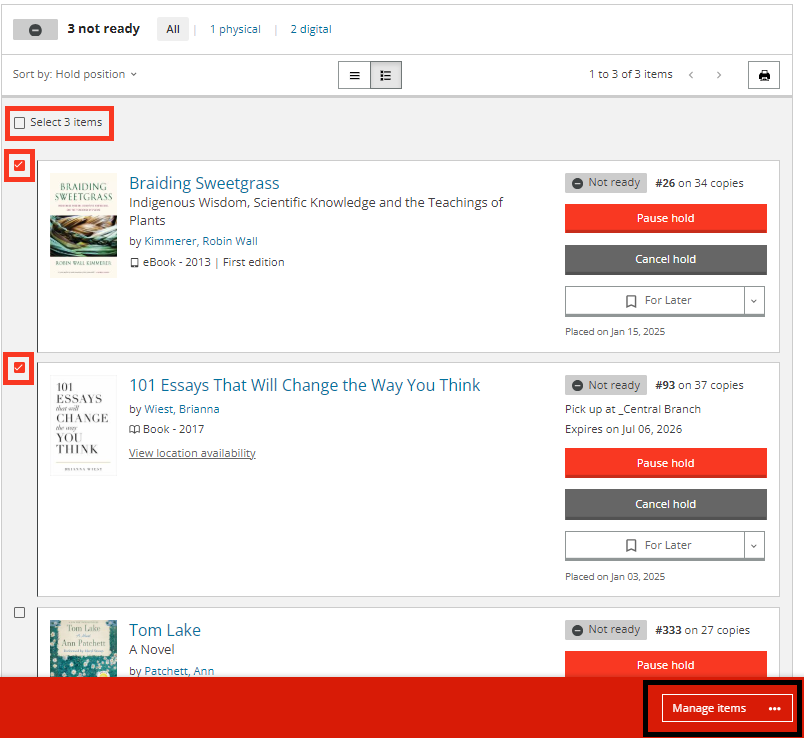
Task: Select the All filter tab
Action: pyautogui.click(x=173, y=29)
